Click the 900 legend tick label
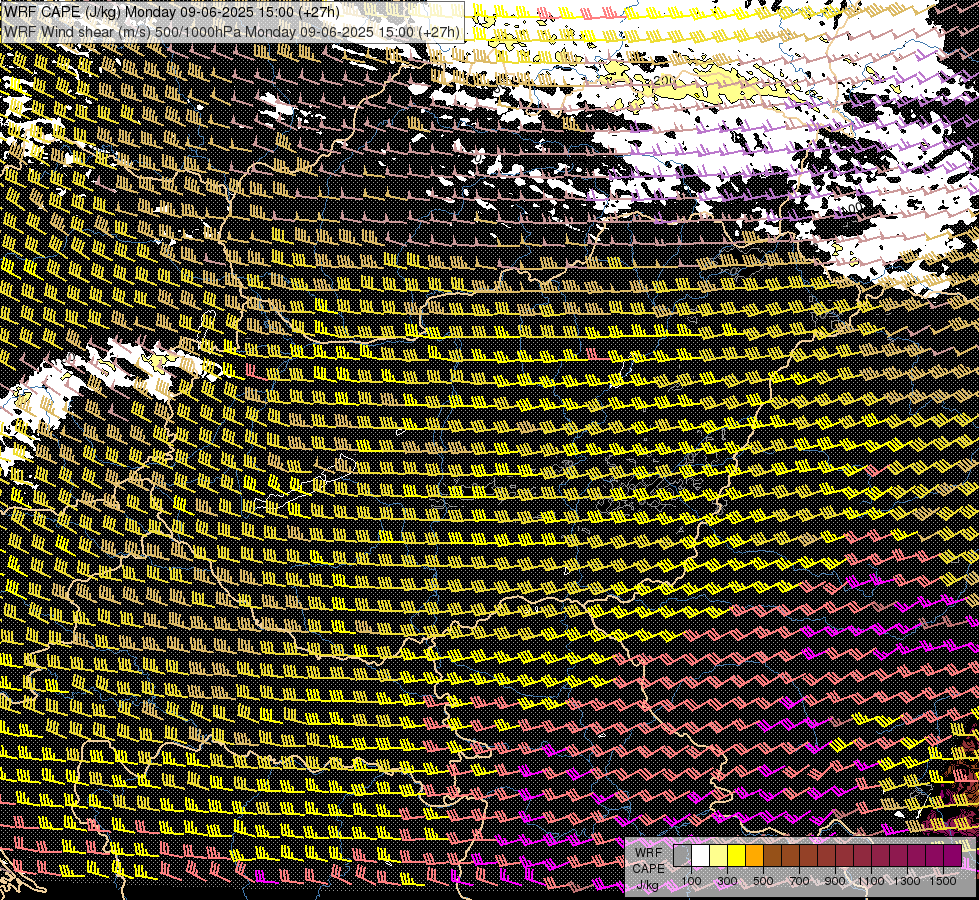Screen dimensions: 979x900 835,881
